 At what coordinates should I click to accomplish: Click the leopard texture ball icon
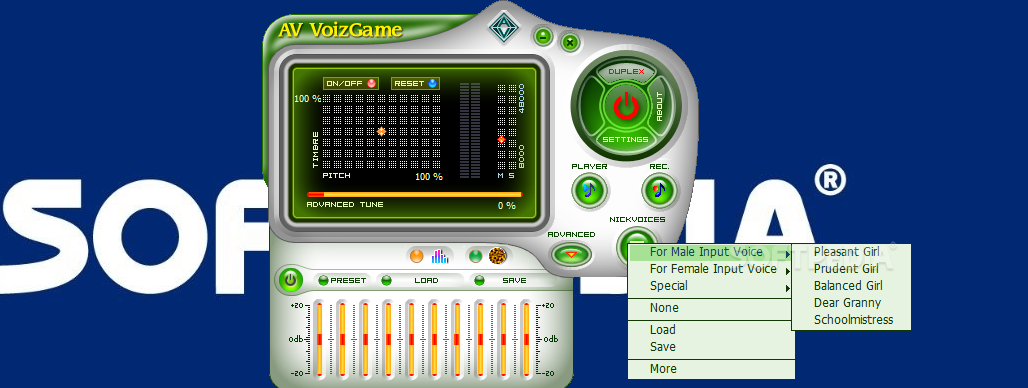498,256
